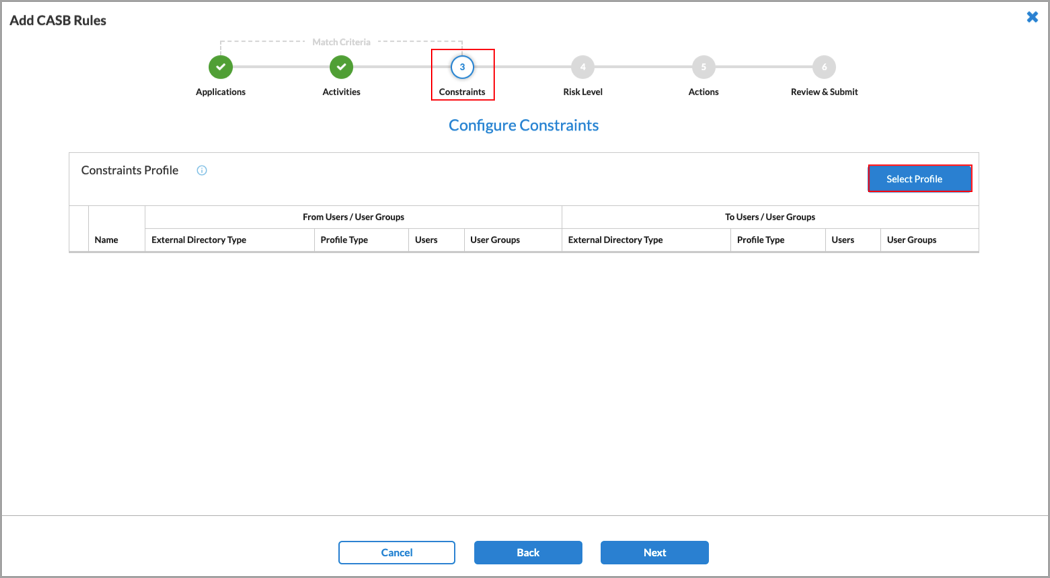Screen dimensions: 1050x578
Task: Click the Applications step checkmark icon
Action: pos(220,67)
